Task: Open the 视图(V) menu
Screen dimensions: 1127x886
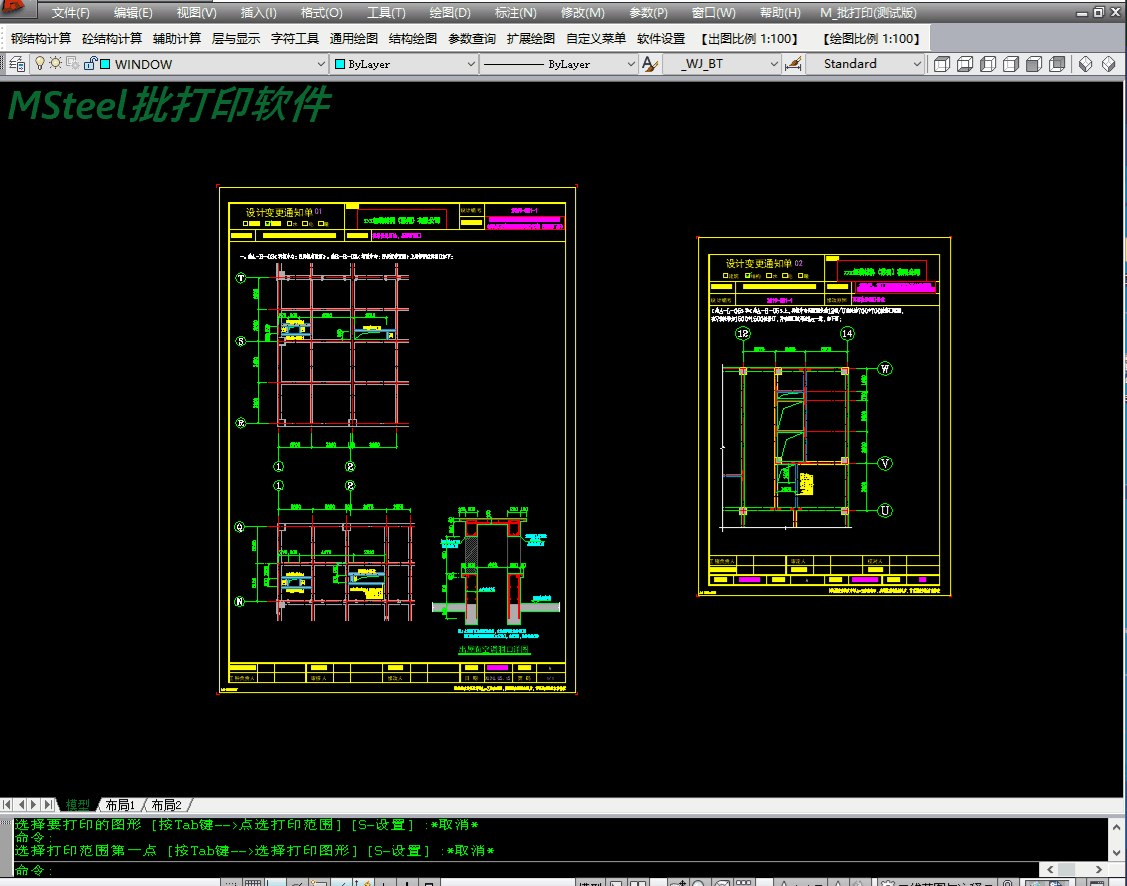Action: 196,13
